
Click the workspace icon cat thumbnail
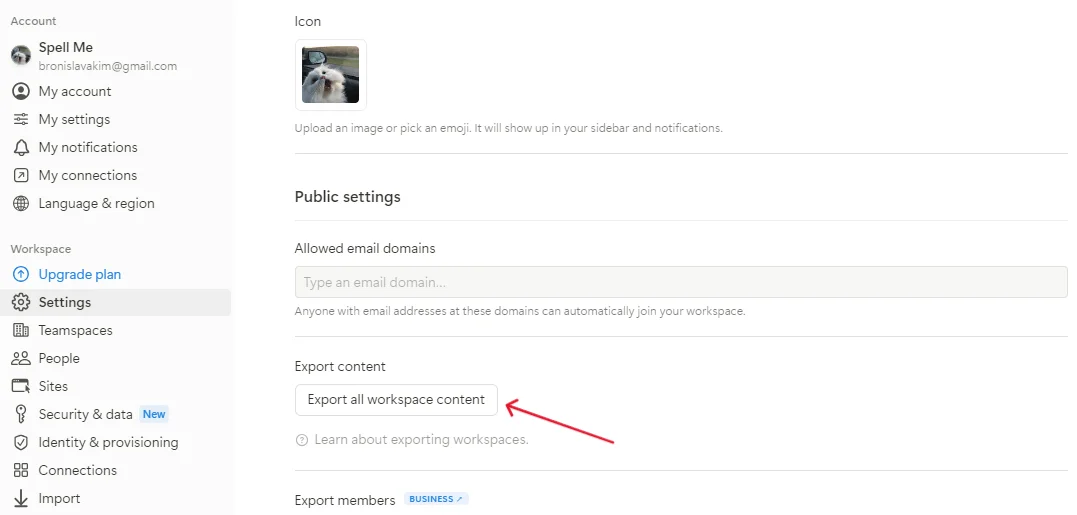tap(331, 74)
